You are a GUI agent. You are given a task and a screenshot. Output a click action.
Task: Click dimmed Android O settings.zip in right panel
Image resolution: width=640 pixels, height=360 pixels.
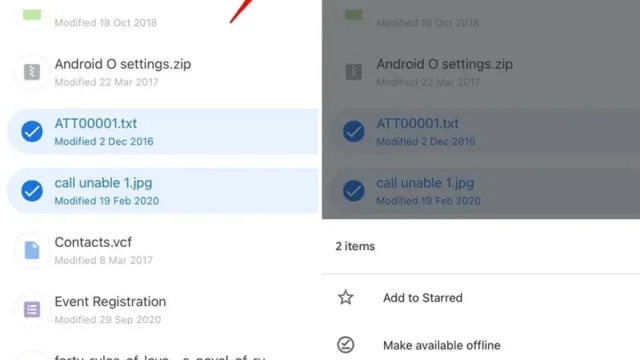(444, 64)
